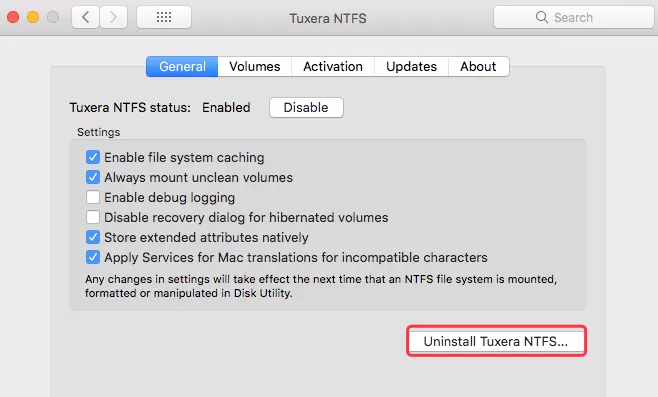Click the magnifying glass search icon

pos(542,17)
